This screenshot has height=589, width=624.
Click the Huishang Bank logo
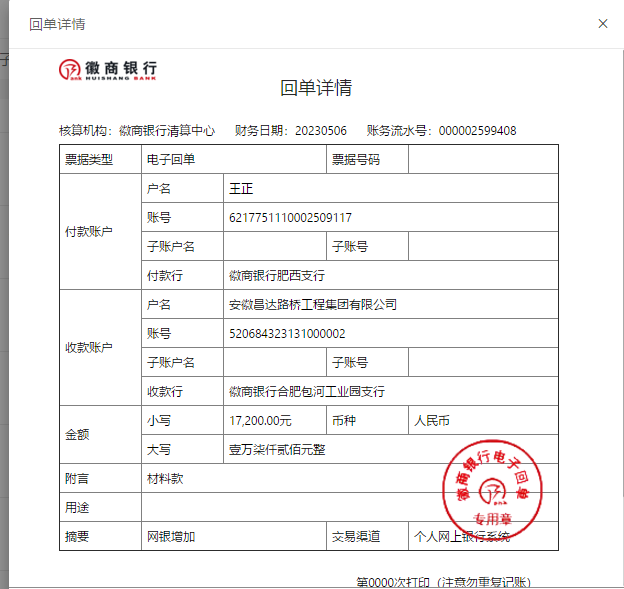[x=108, y=69]
